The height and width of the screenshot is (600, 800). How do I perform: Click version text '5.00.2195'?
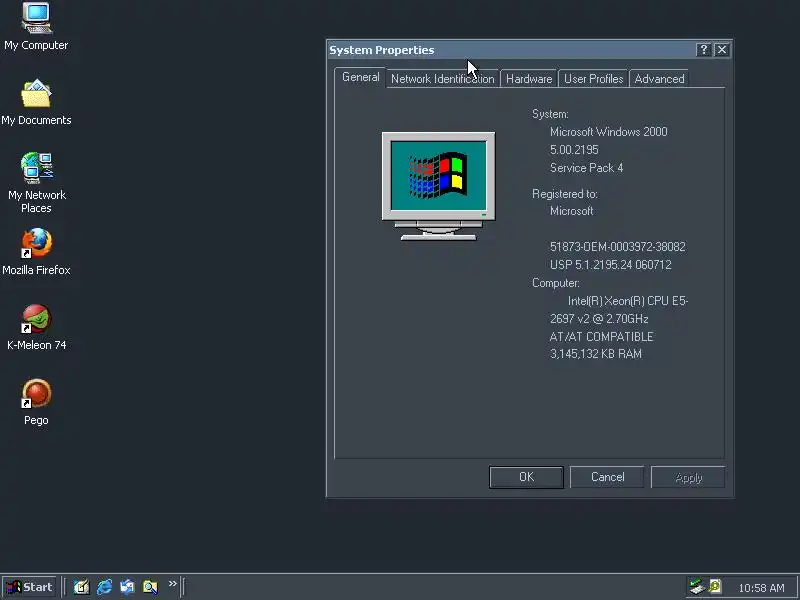[574, 150]
